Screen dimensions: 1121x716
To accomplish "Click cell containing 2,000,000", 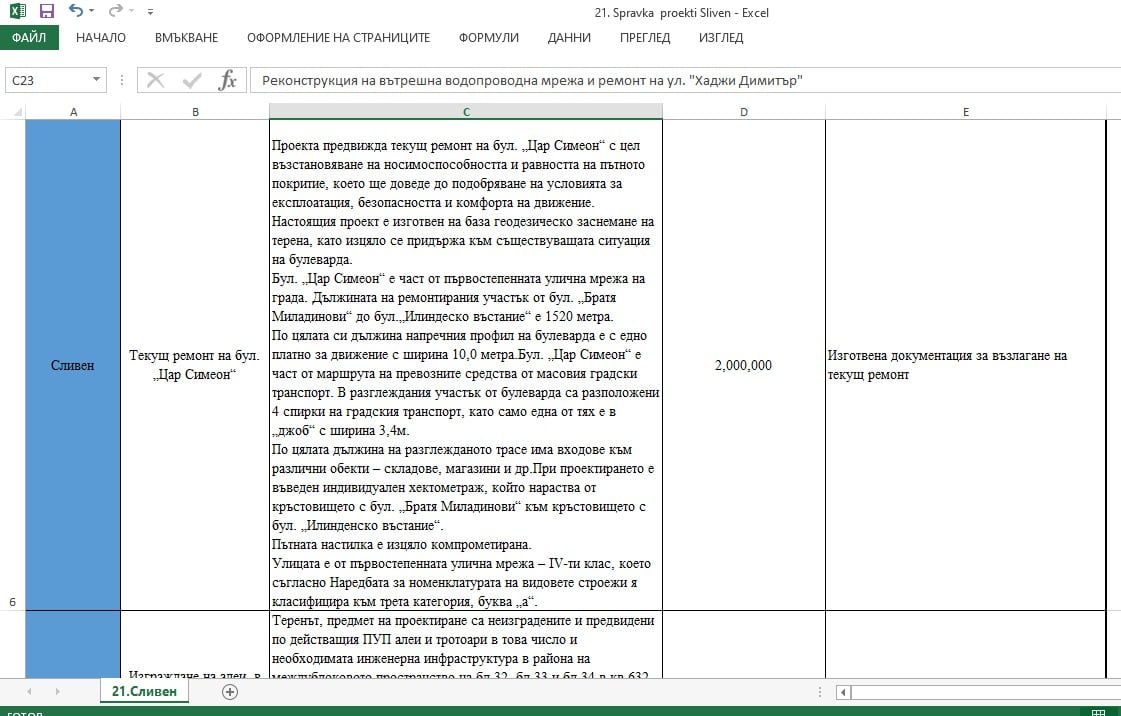I will [744, 366].
